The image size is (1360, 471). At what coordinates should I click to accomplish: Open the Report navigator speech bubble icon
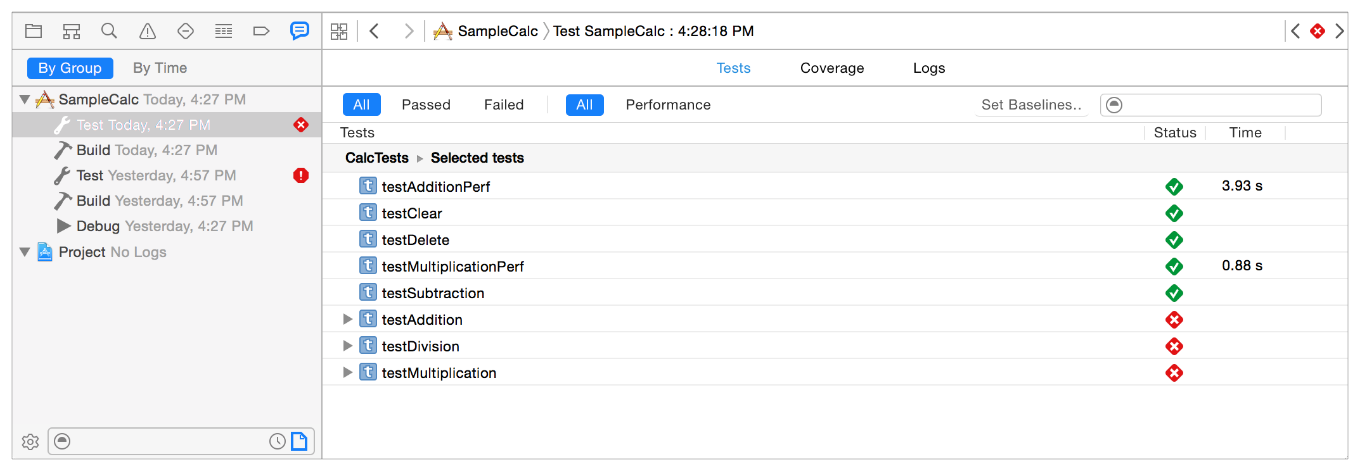point(299,31)
